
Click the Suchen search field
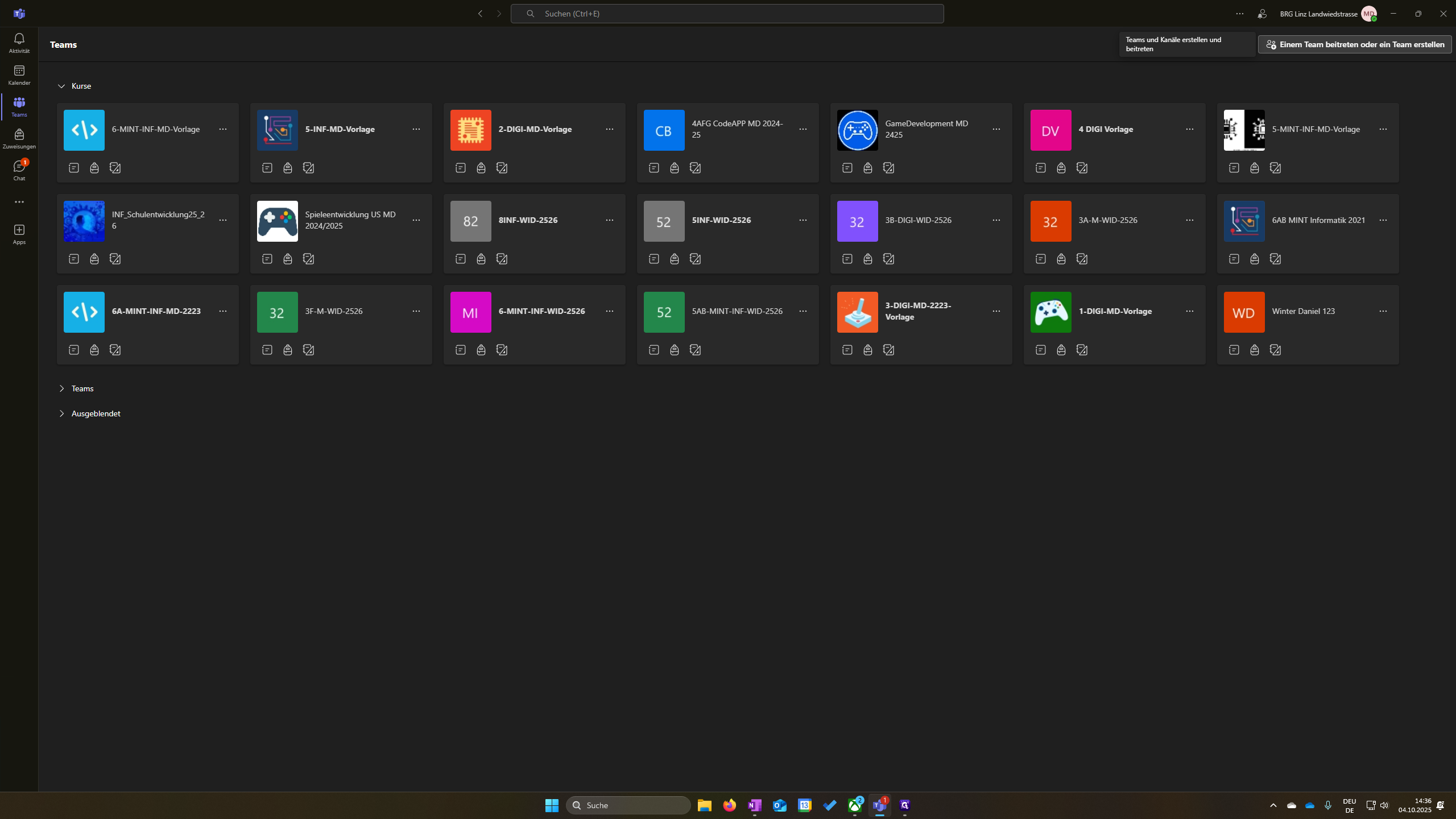pyautogui.click(x=727, y=14)
